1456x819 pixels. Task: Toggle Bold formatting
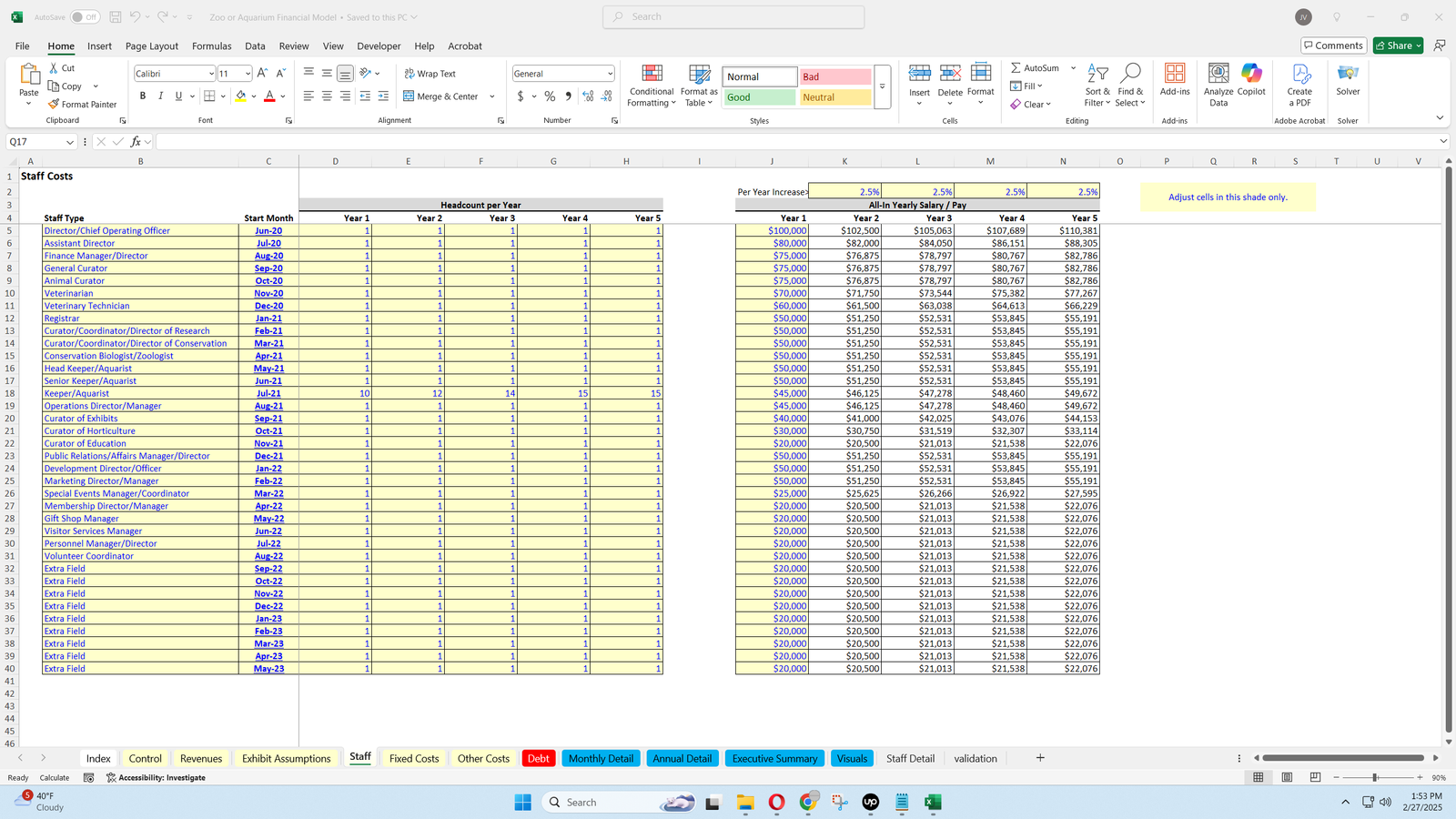point(143,96)
